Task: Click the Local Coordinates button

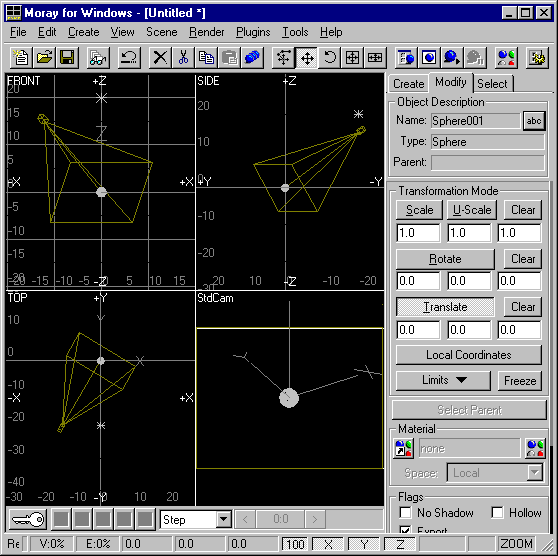Action: coord(469,355)
